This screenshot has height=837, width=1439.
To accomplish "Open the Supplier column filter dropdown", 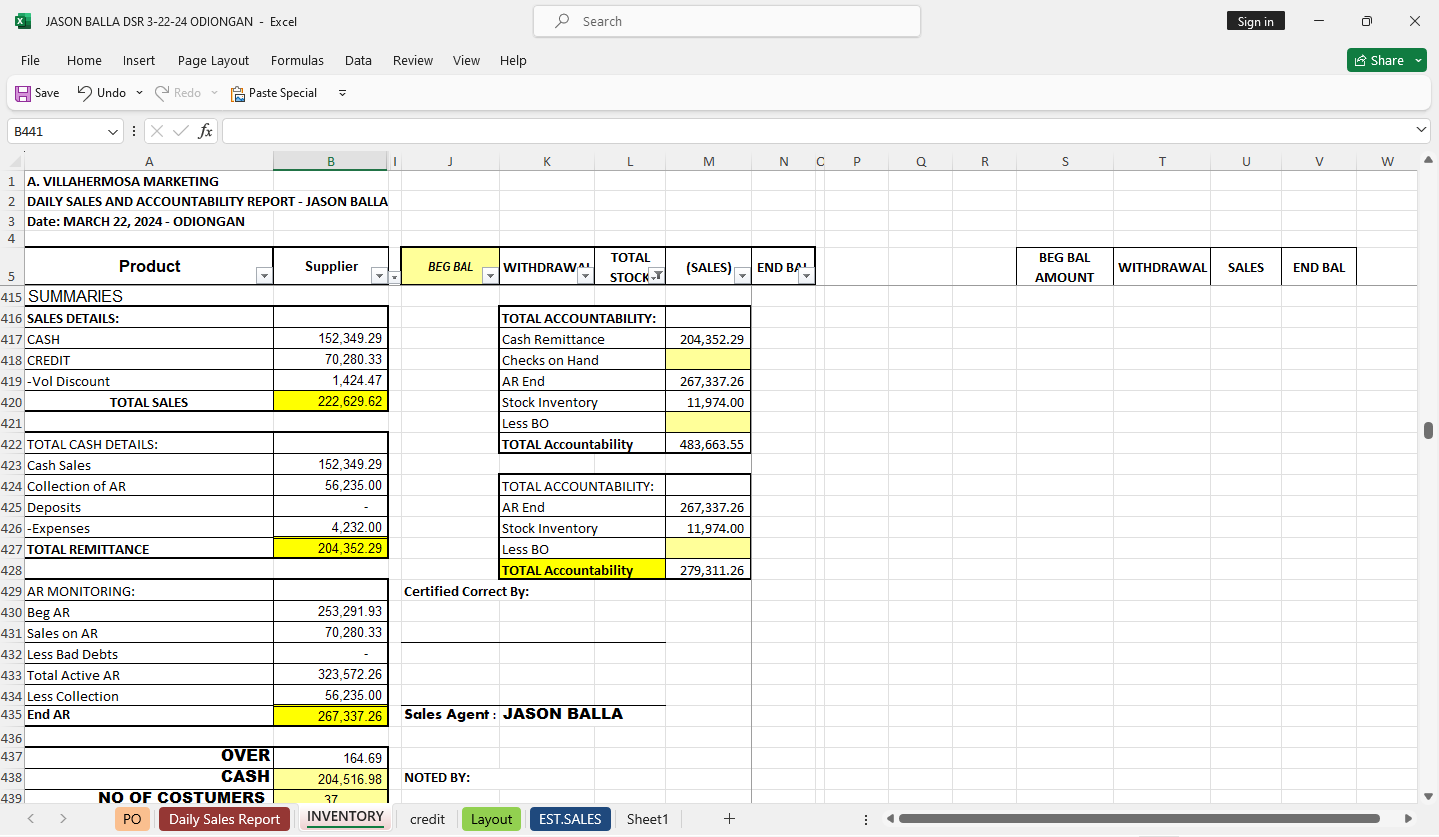I will click(379, 276).
